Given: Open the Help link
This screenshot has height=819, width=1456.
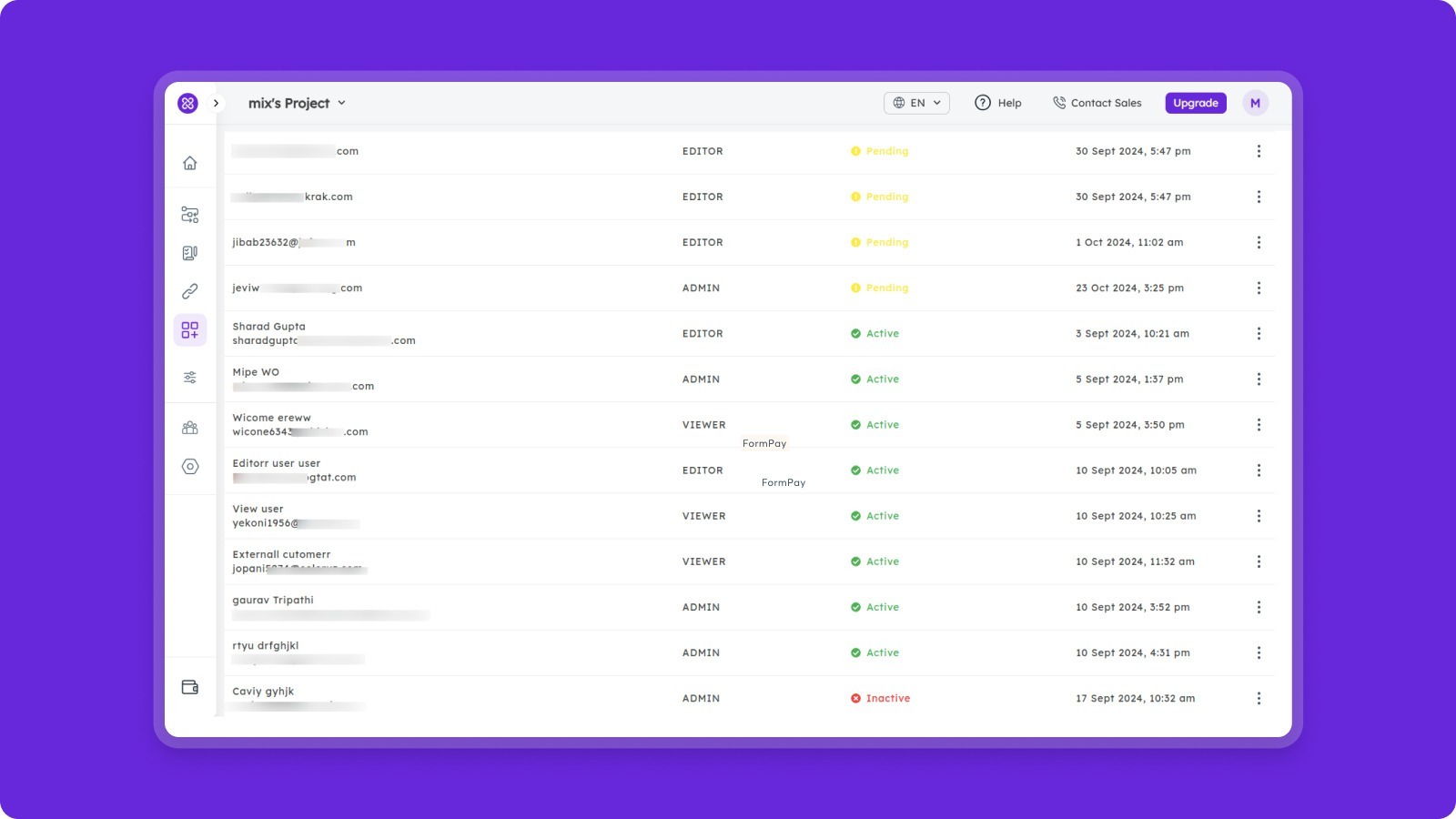Looking at the screenshot, I should [998, 103].
